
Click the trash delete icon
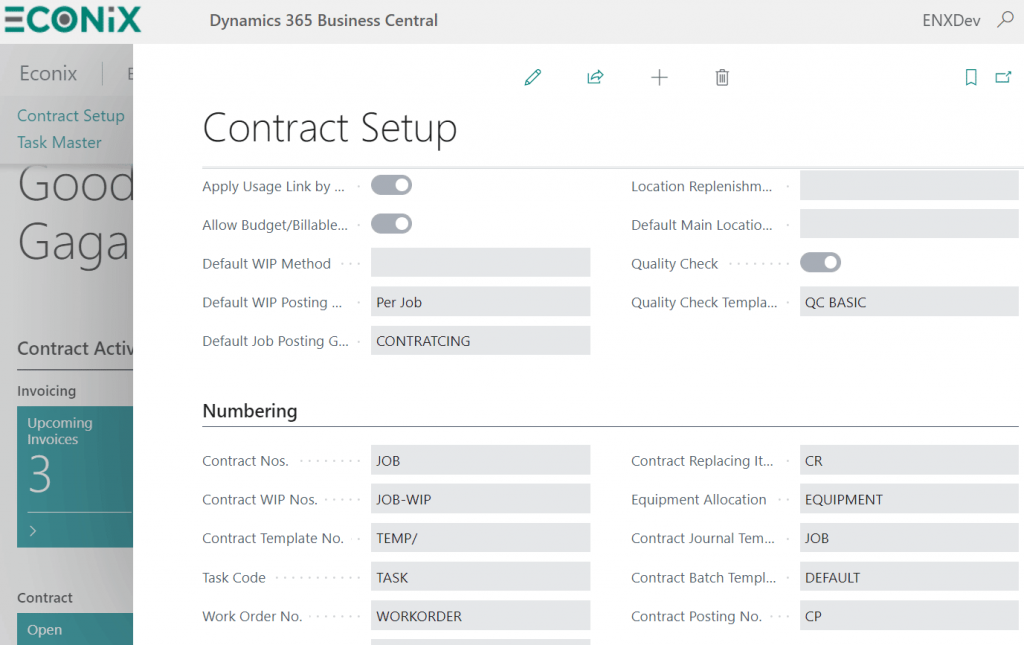point(722,77)
